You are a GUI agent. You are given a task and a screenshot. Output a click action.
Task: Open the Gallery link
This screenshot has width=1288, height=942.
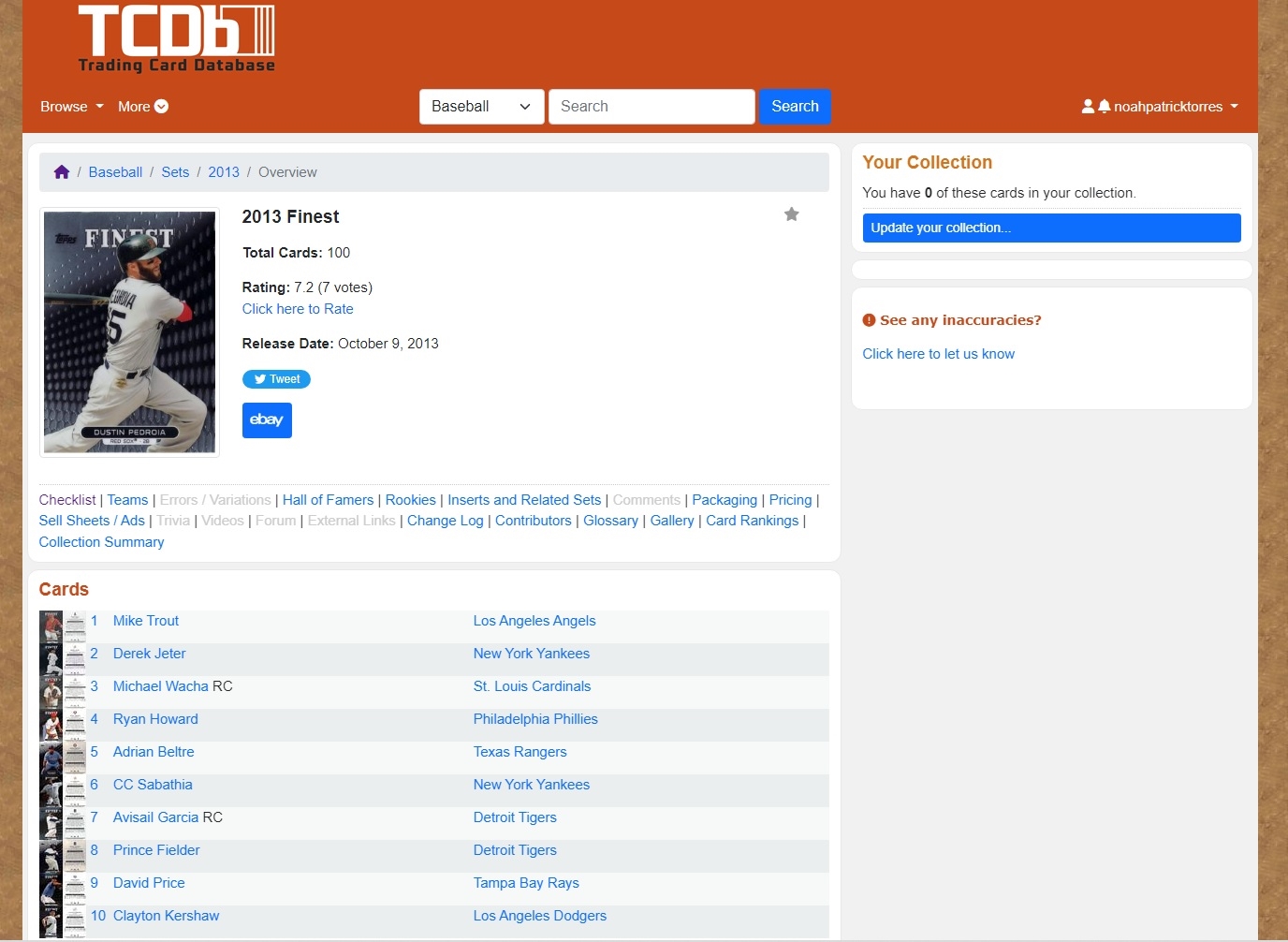[x=672, y=521]
